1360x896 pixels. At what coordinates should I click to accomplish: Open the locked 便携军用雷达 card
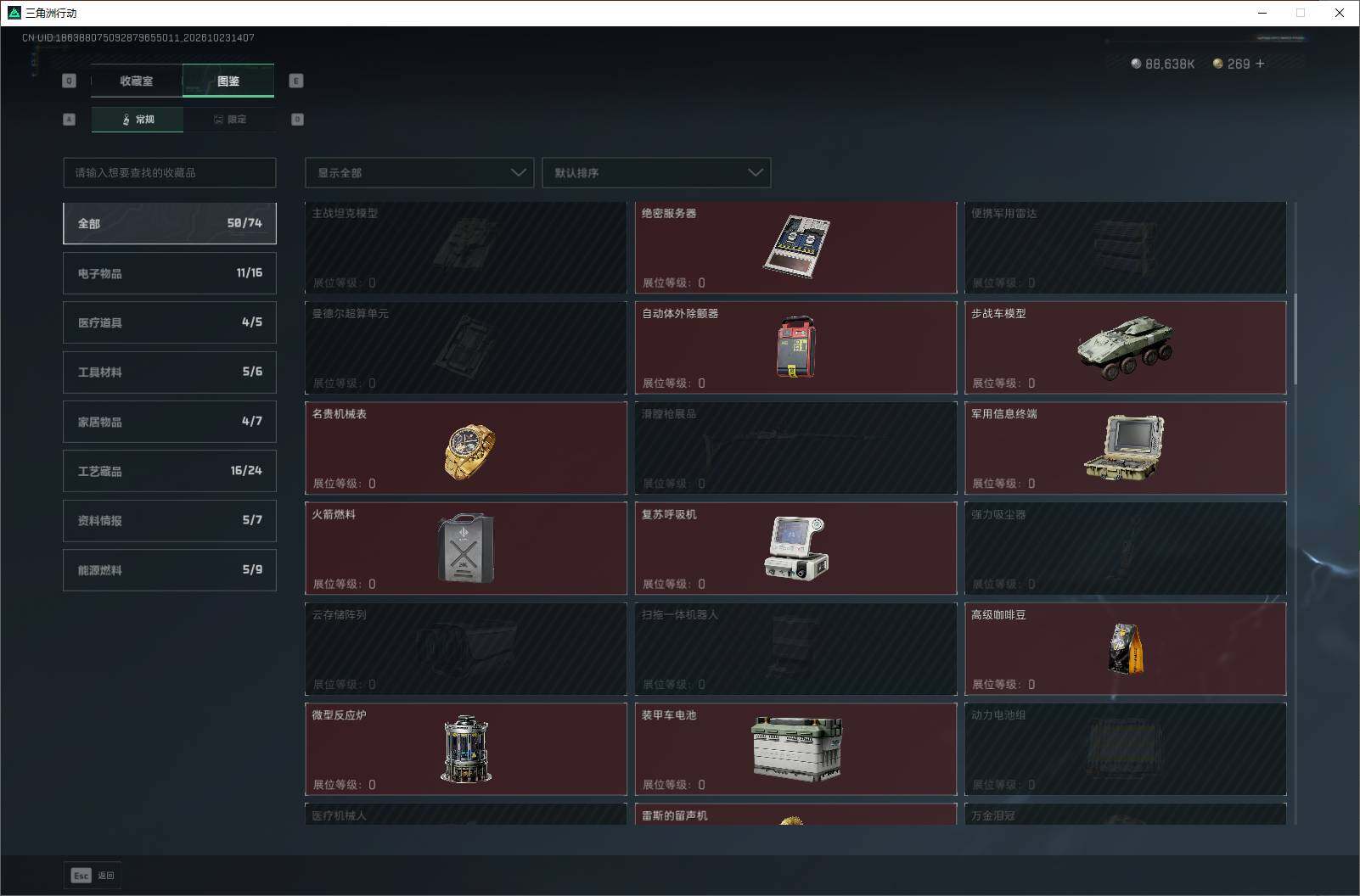tap(1126, 247)
